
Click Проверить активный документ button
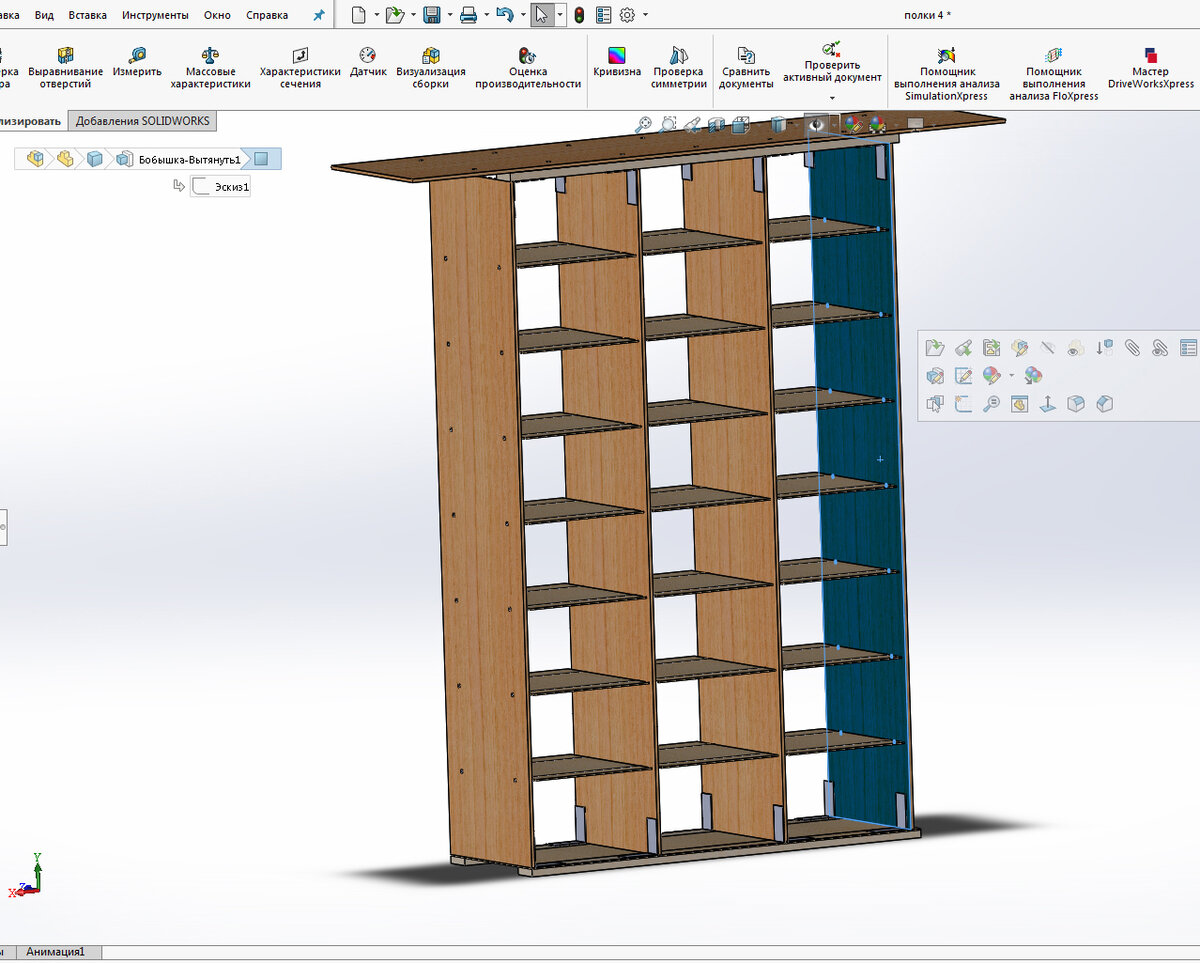tap(832, 64)
